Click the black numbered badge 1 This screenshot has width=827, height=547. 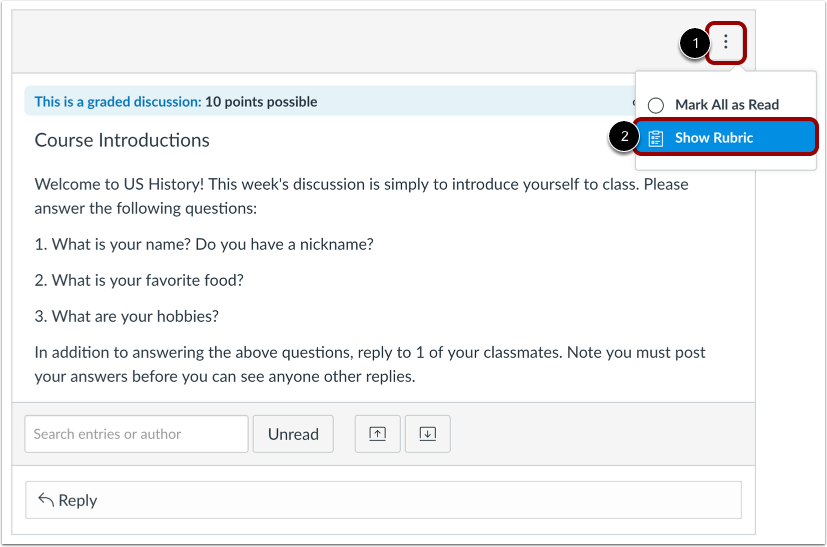click(695, 43)
